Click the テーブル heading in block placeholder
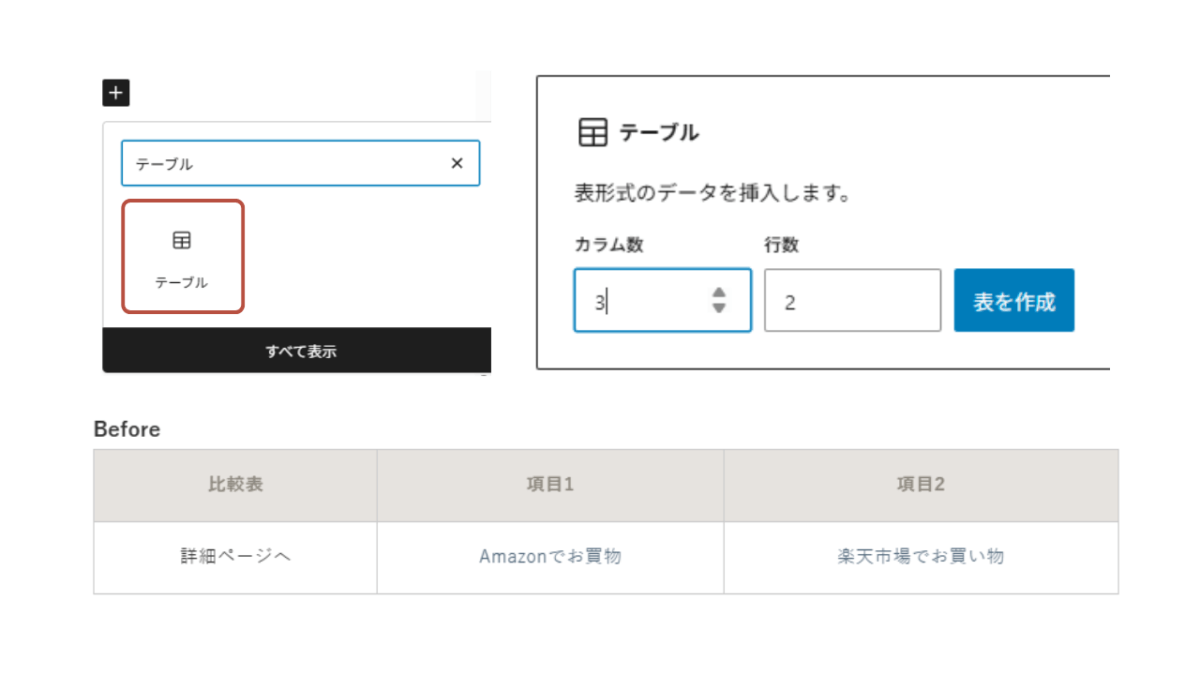 click(659, 132)
